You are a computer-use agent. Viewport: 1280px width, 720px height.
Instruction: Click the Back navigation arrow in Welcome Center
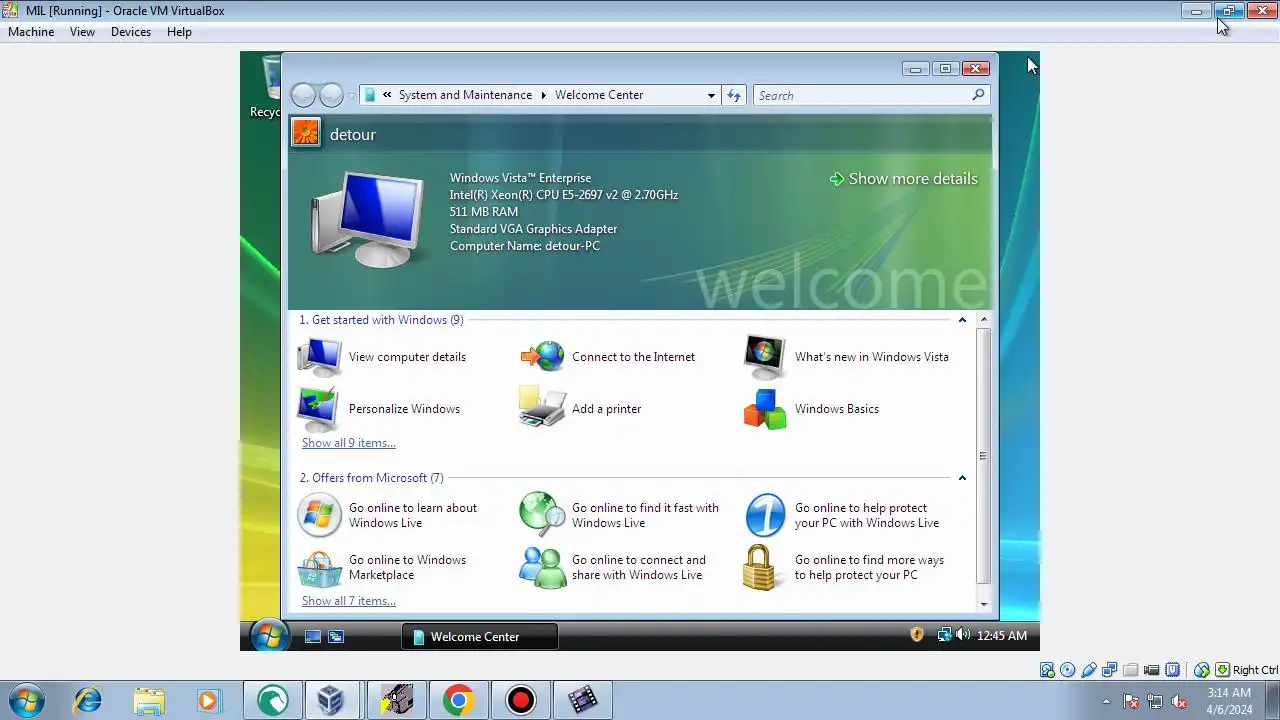click(303, 95)
